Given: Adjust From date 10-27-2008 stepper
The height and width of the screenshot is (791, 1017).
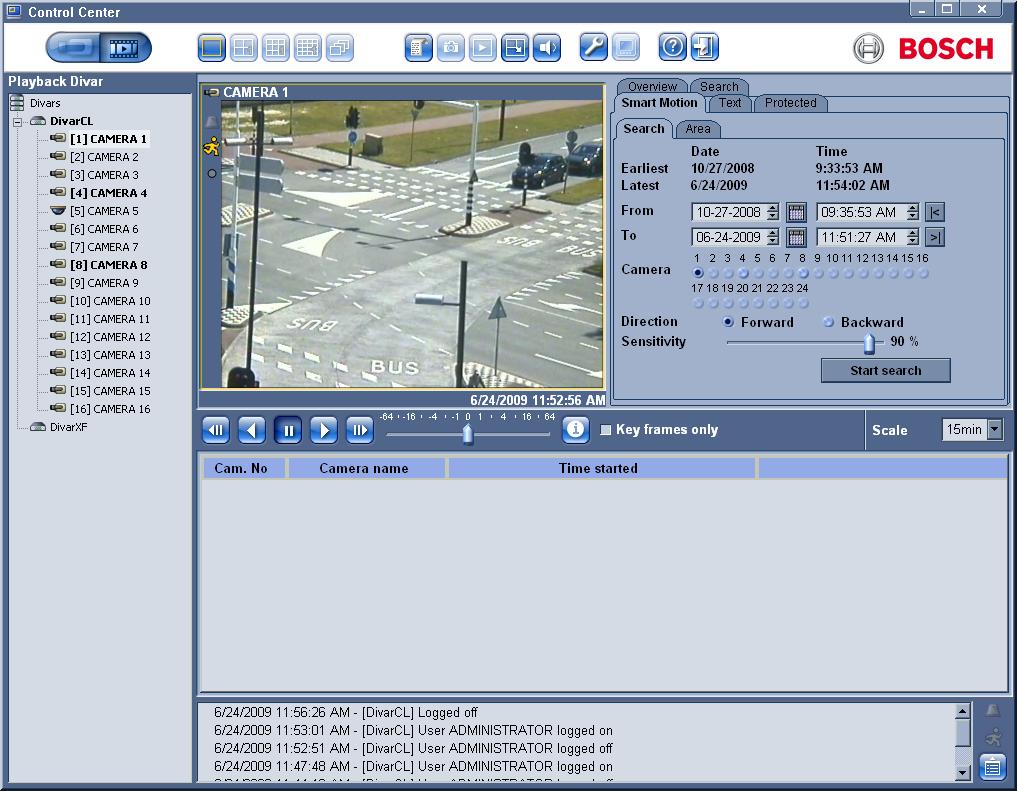Looking at the screenshot, I should click(x=772, y=212).
